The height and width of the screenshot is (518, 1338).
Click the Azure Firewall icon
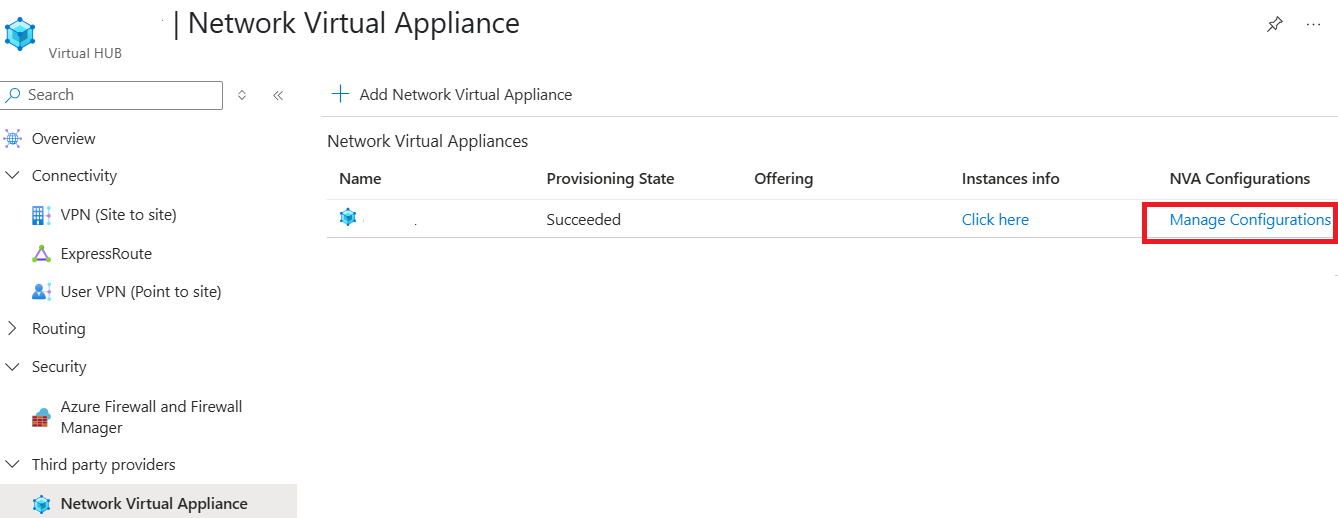[x=41, y=417]
